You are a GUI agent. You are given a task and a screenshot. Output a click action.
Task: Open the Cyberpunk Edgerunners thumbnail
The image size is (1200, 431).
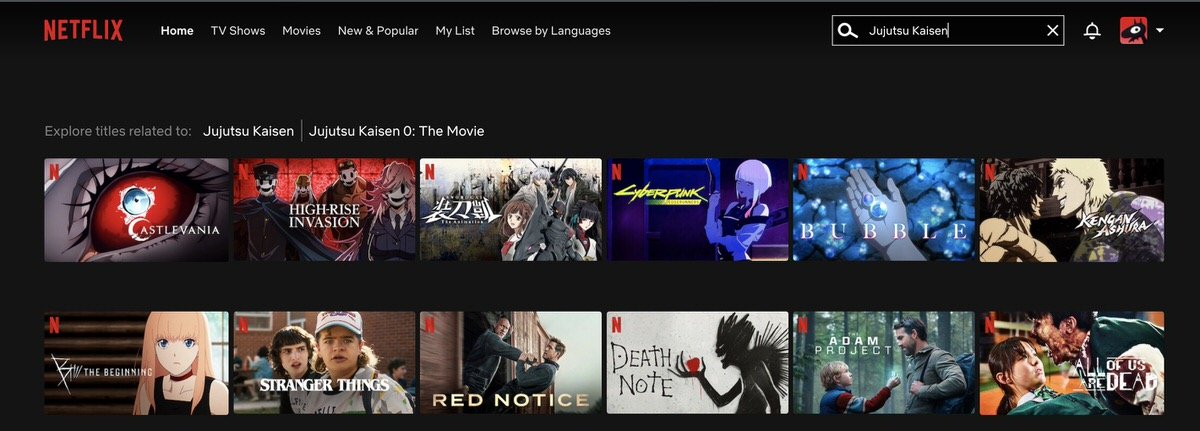698,210
